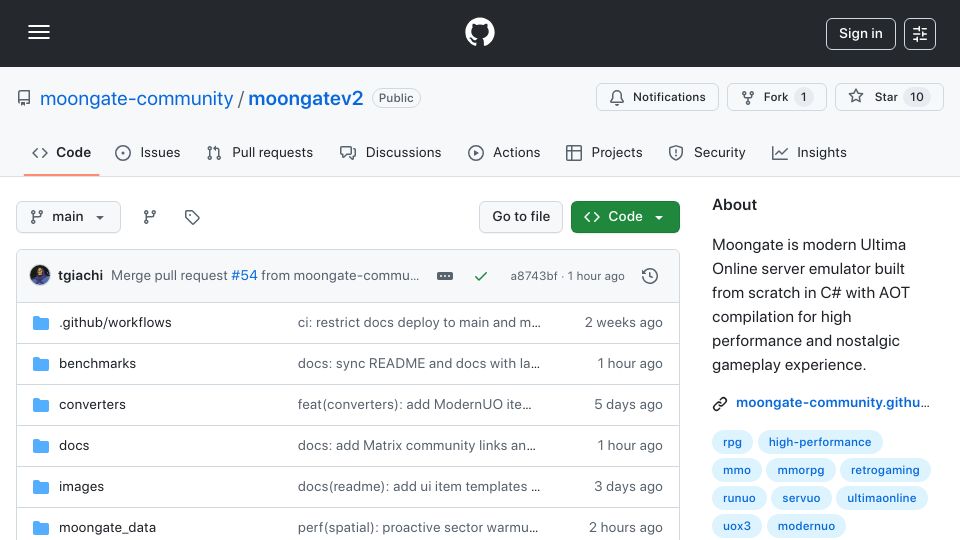Screen dimensions: 960x540
Task: Open commit 'perf(spatial): proactive sector warmu…'
Action: (418, 528)
